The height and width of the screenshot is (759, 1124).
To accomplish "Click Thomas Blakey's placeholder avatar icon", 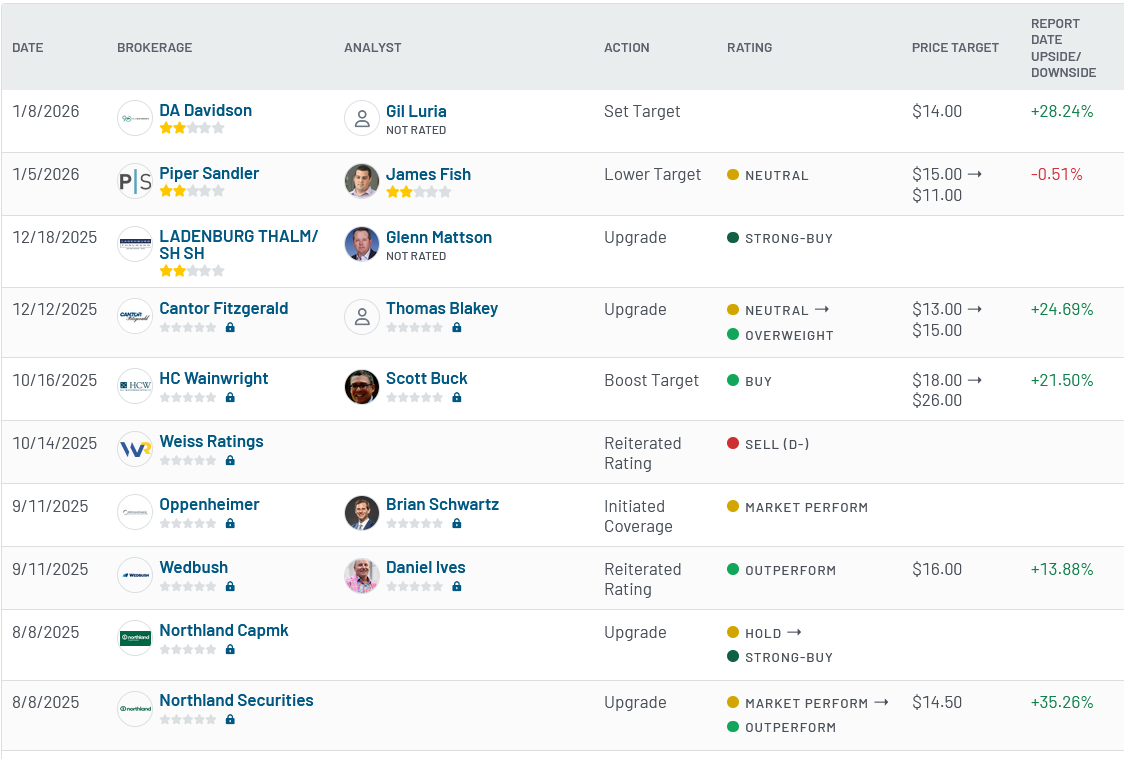I will coord(362,317).
